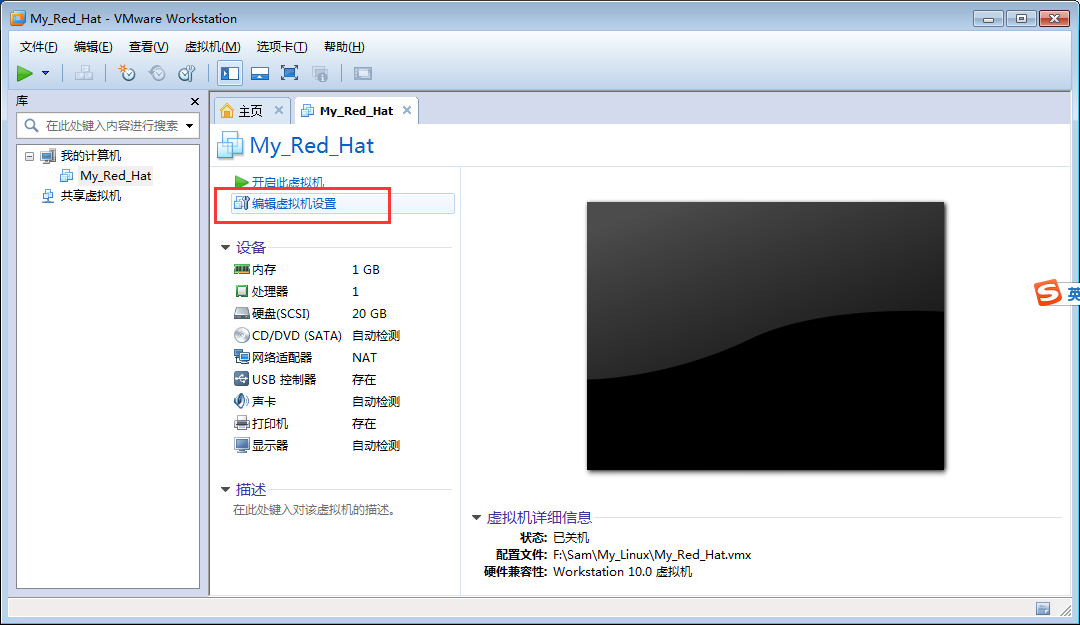The height and width of the screenshot is (625, 1080).
Task: Take a snapshot using the toolbar icon
Action: tap(127, 73)
